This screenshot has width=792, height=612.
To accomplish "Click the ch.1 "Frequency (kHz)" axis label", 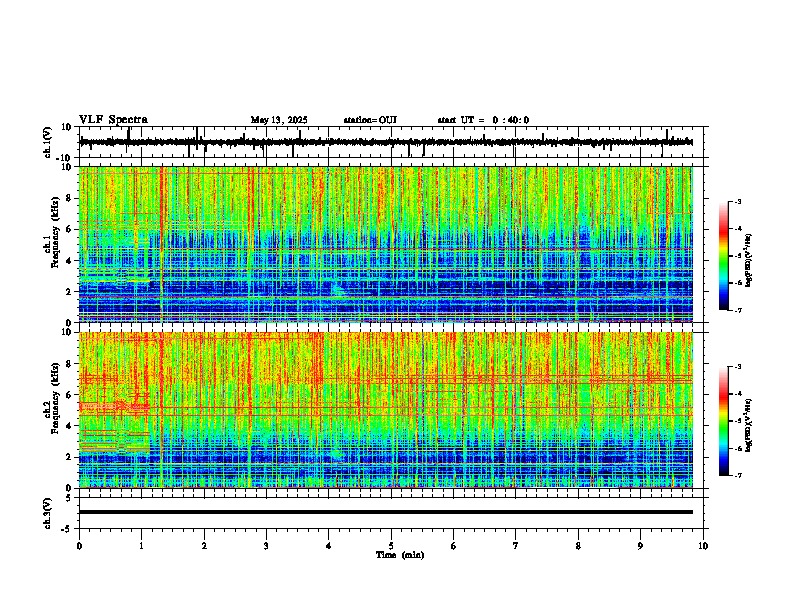I will point(55,232).
